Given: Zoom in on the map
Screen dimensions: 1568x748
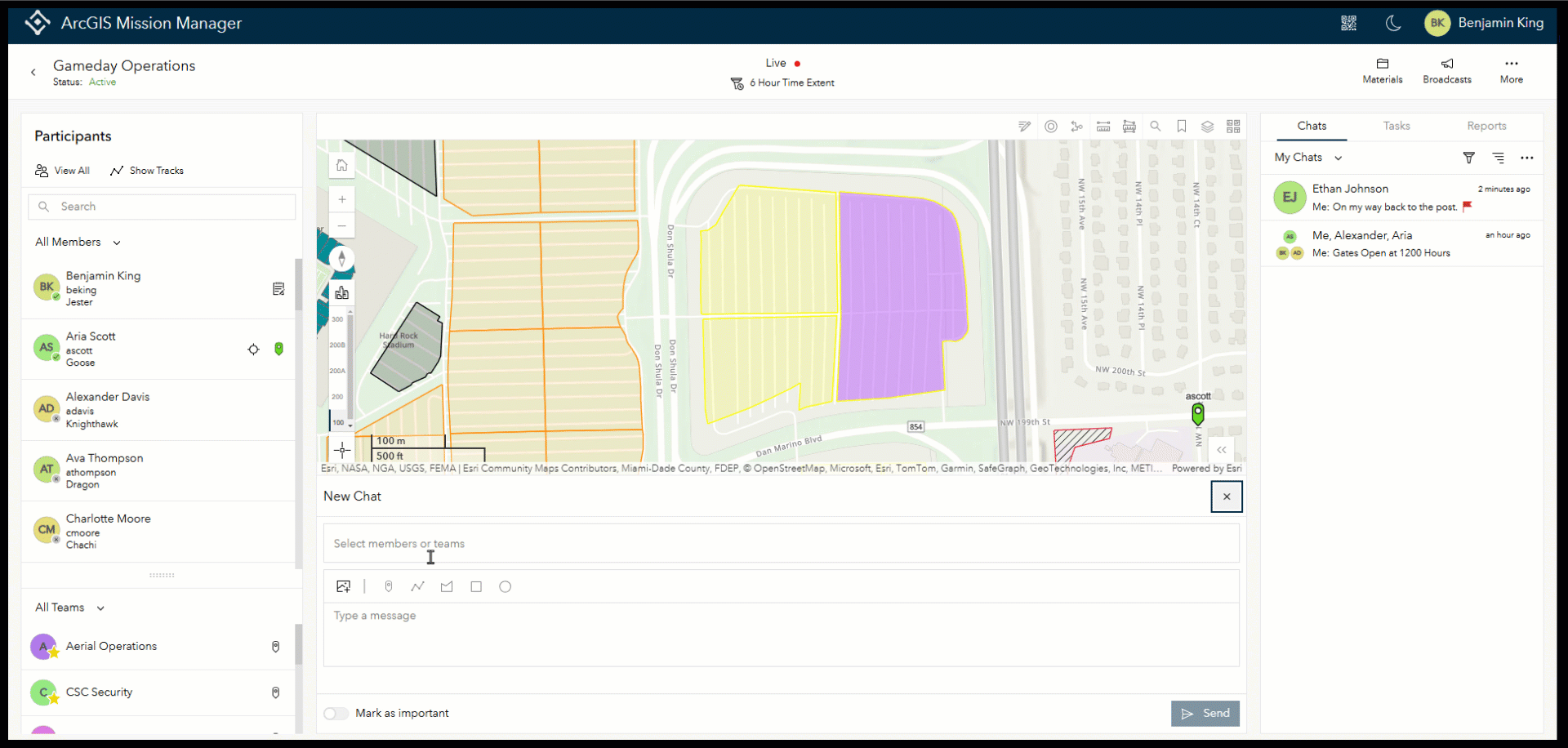Looking at the screenshot, I should (x=342, y=199).
